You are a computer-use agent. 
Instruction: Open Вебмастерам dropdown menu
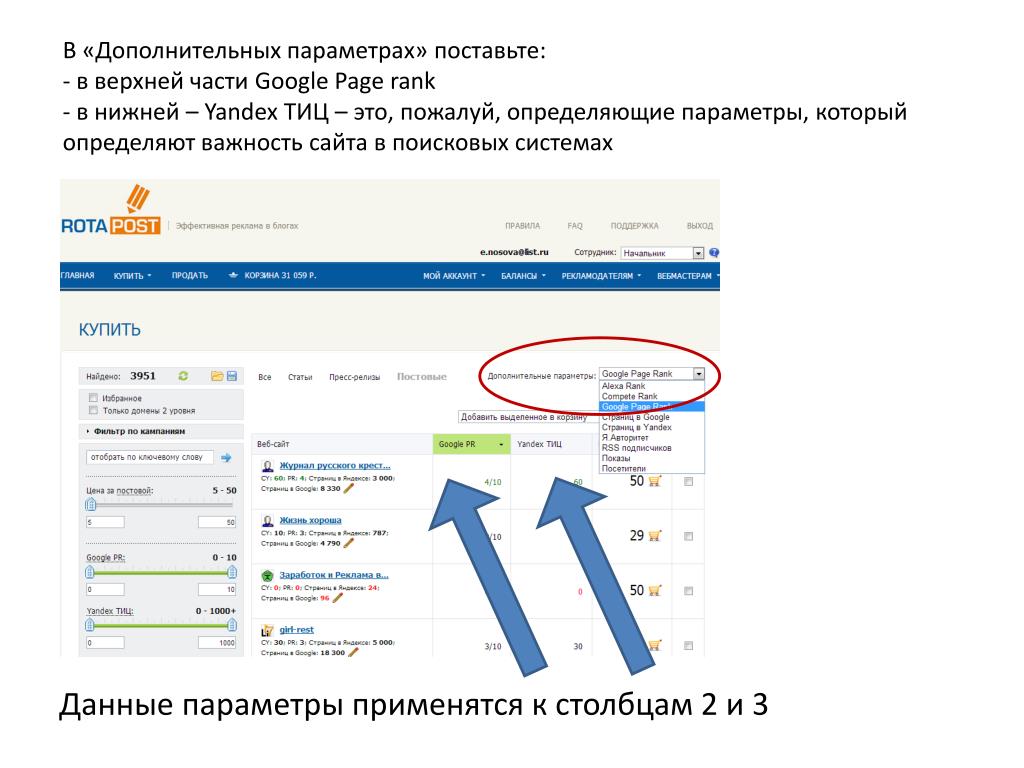click(688, 276)
